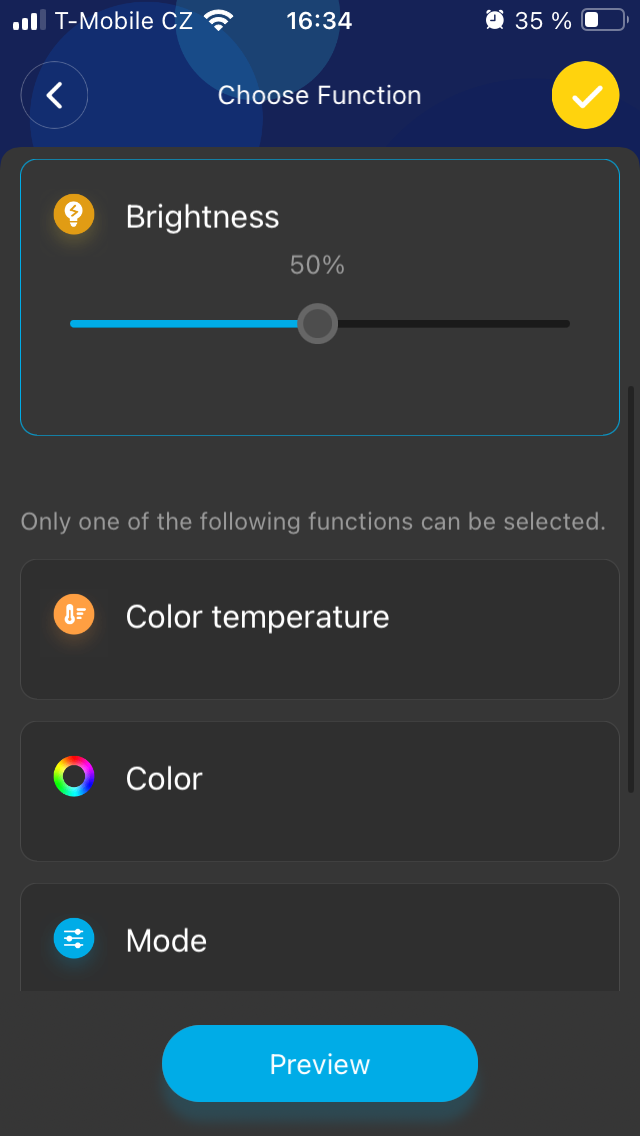
Task: Select the Brightness label text
Action: pos(202,217)
